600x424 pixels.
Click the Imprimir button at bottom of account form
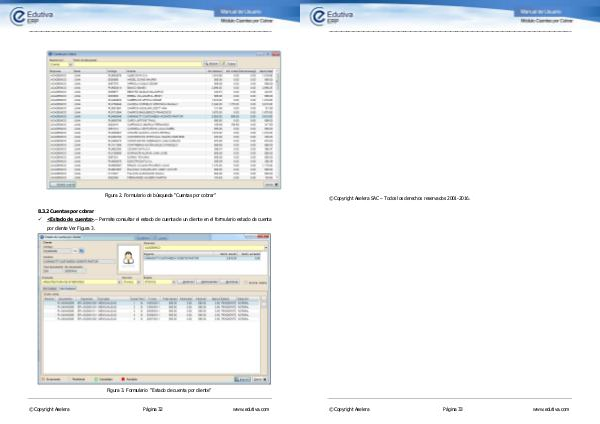coord(241,380)
